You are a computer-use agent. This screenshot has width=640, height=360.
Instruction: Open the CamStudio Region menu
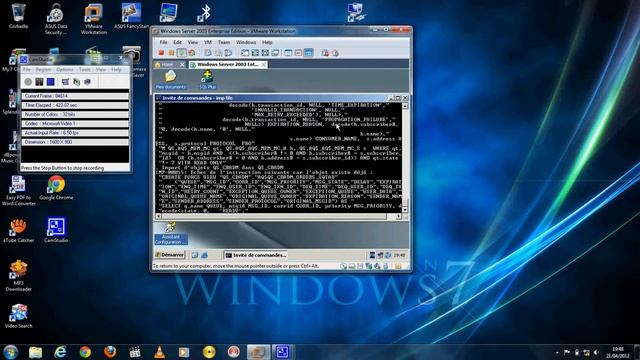click(43, 70)
